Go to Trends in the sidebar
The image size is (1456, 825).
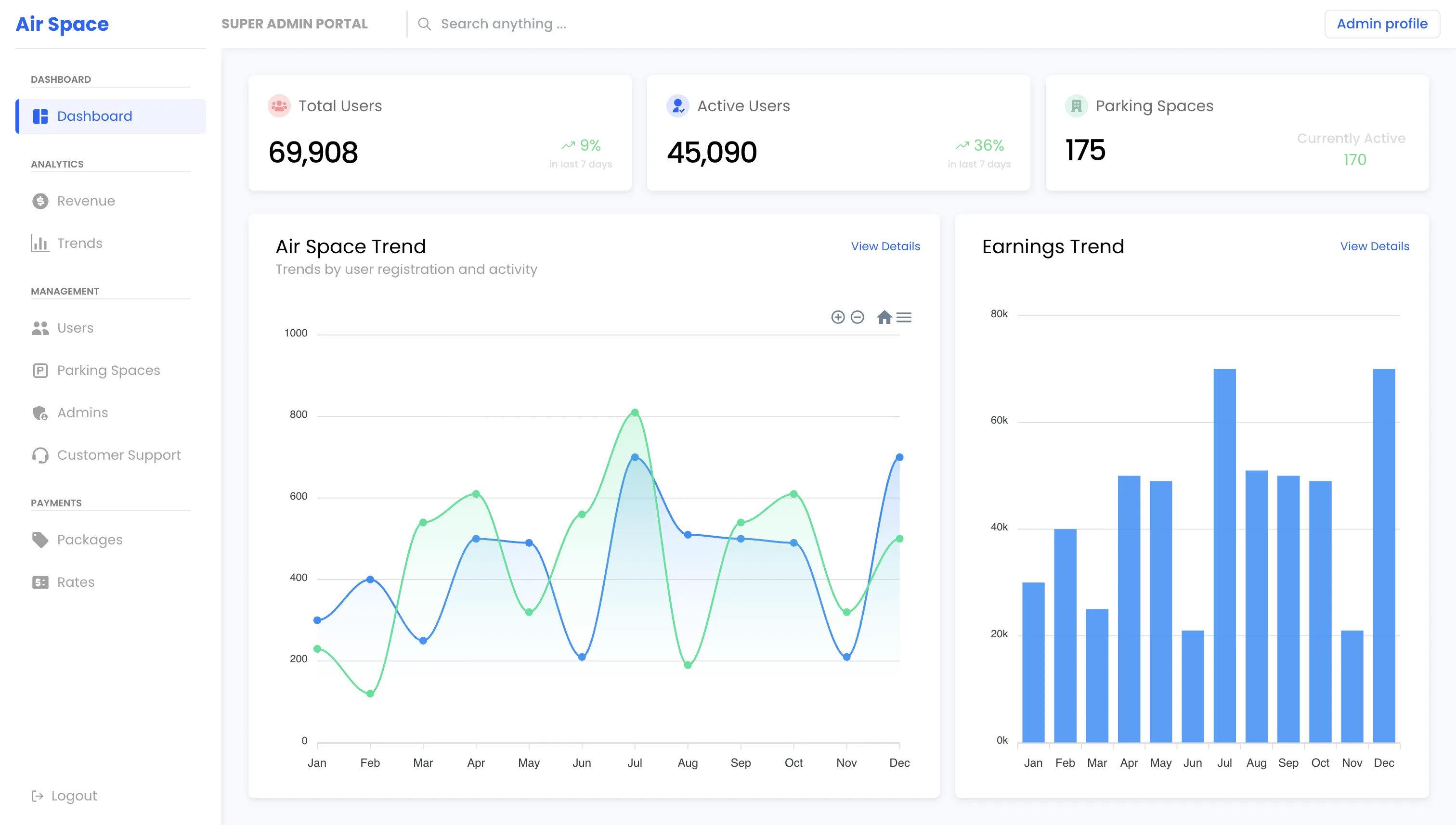pyautogui.click(x=79, y=244)
